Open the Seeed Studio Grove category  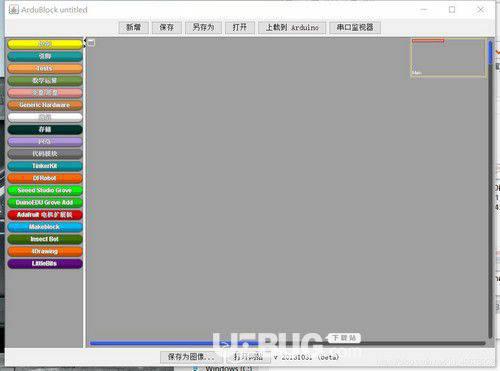pos(45,190)
